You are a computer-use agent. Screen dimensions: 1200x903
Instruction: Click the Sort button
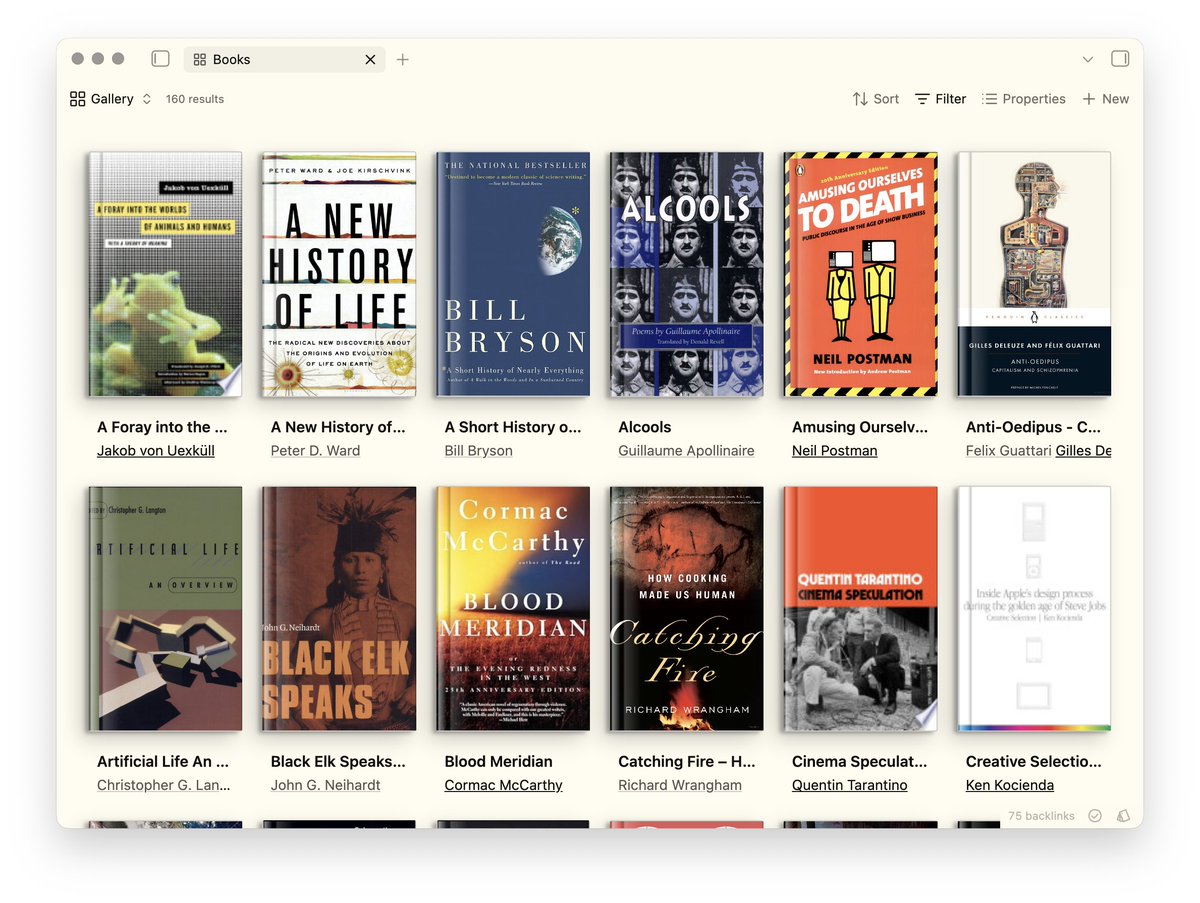875,99
